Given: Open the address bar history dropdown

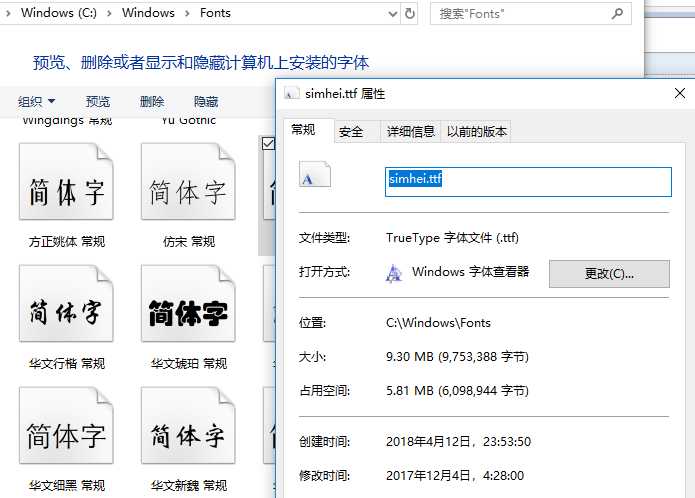Looking at the screenshot, I should click(392, 14).
